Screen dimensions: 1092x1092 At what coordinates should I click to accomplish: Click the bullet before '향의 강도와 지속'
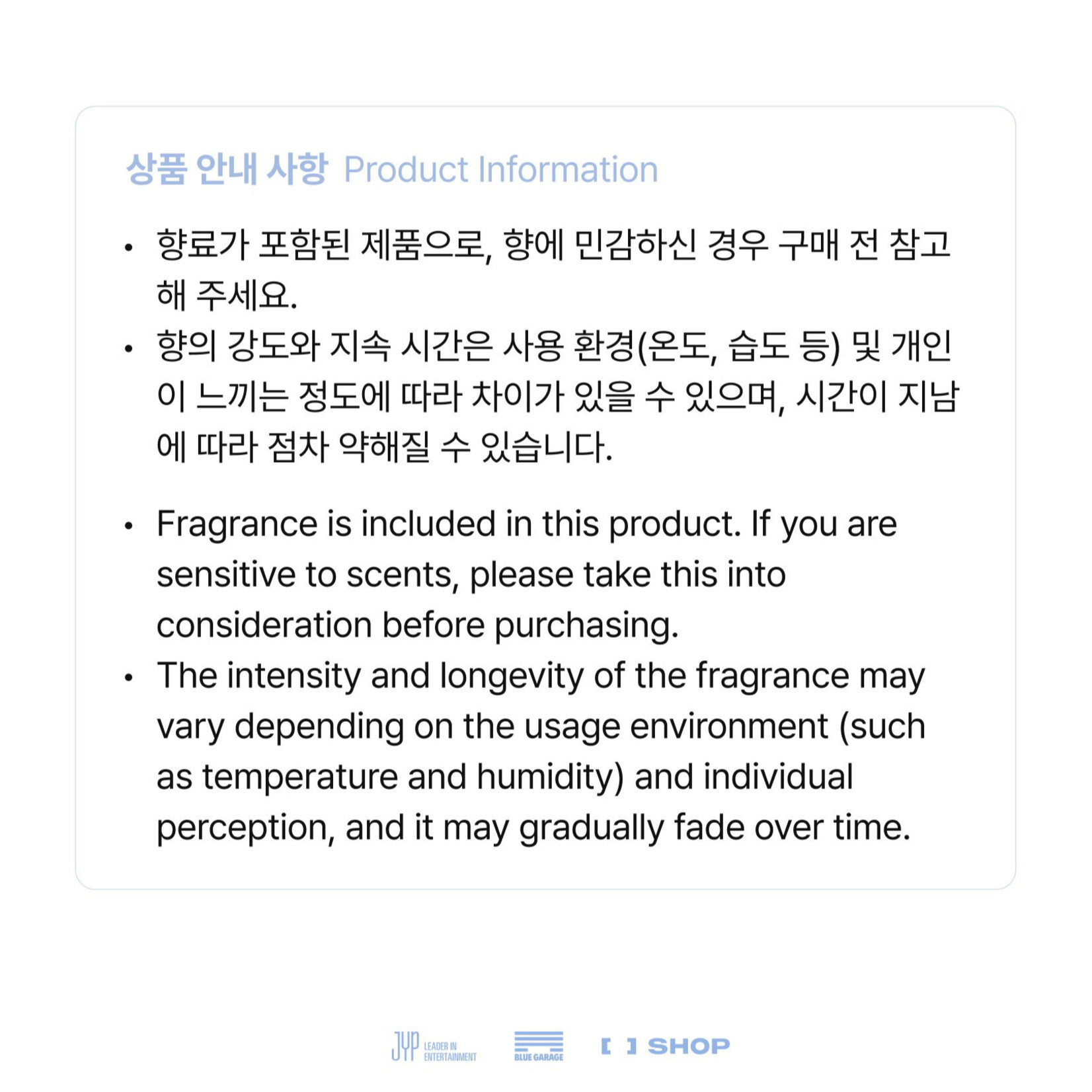tap(129, 349)
